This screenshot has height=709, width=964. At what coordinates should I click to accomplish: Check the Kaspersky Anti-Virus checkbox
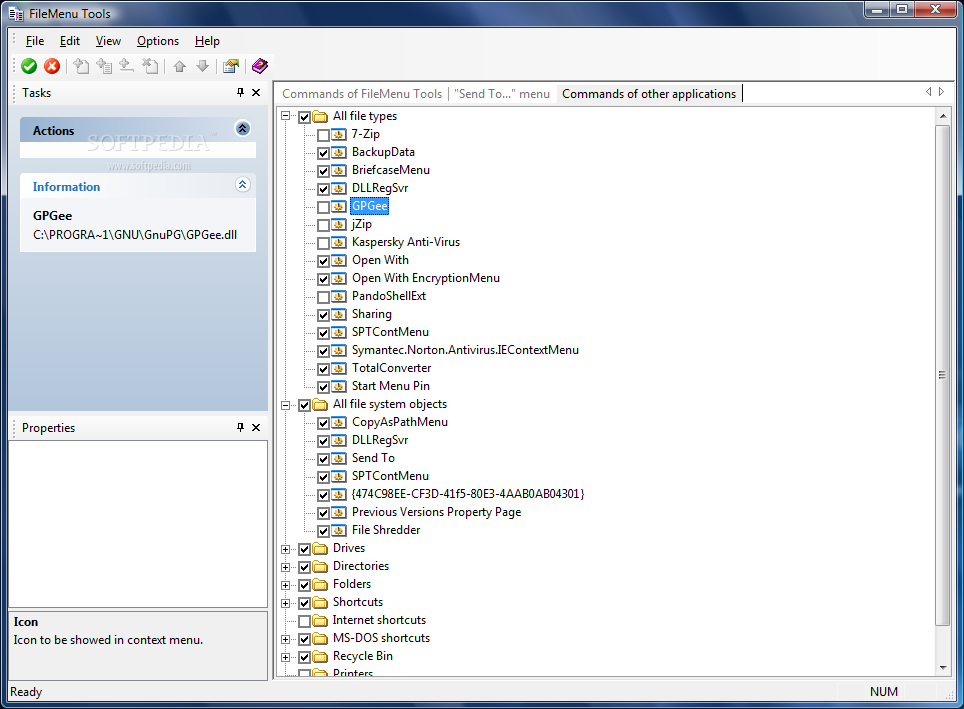tap(323, 243)
